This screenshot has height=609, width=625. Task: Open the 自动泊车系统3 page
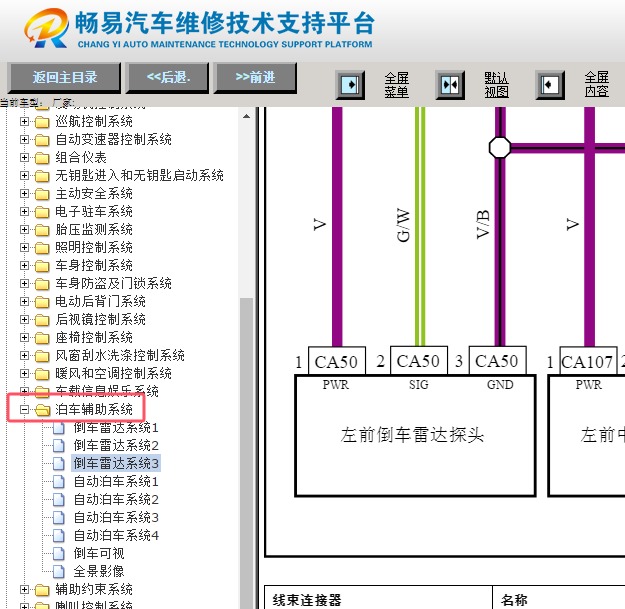116,517
